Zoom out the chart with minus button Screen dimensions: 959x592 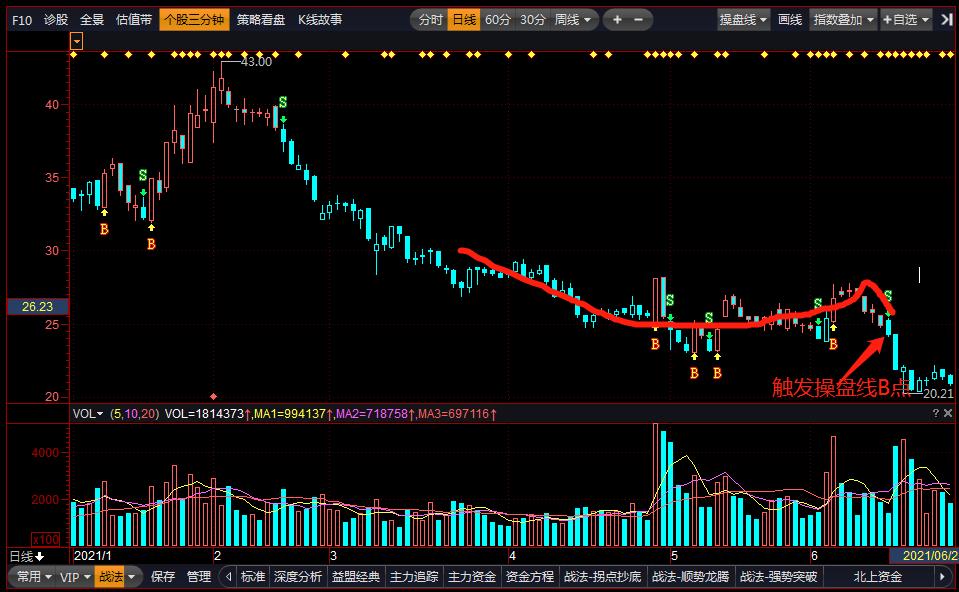click(x=639, y=20)
